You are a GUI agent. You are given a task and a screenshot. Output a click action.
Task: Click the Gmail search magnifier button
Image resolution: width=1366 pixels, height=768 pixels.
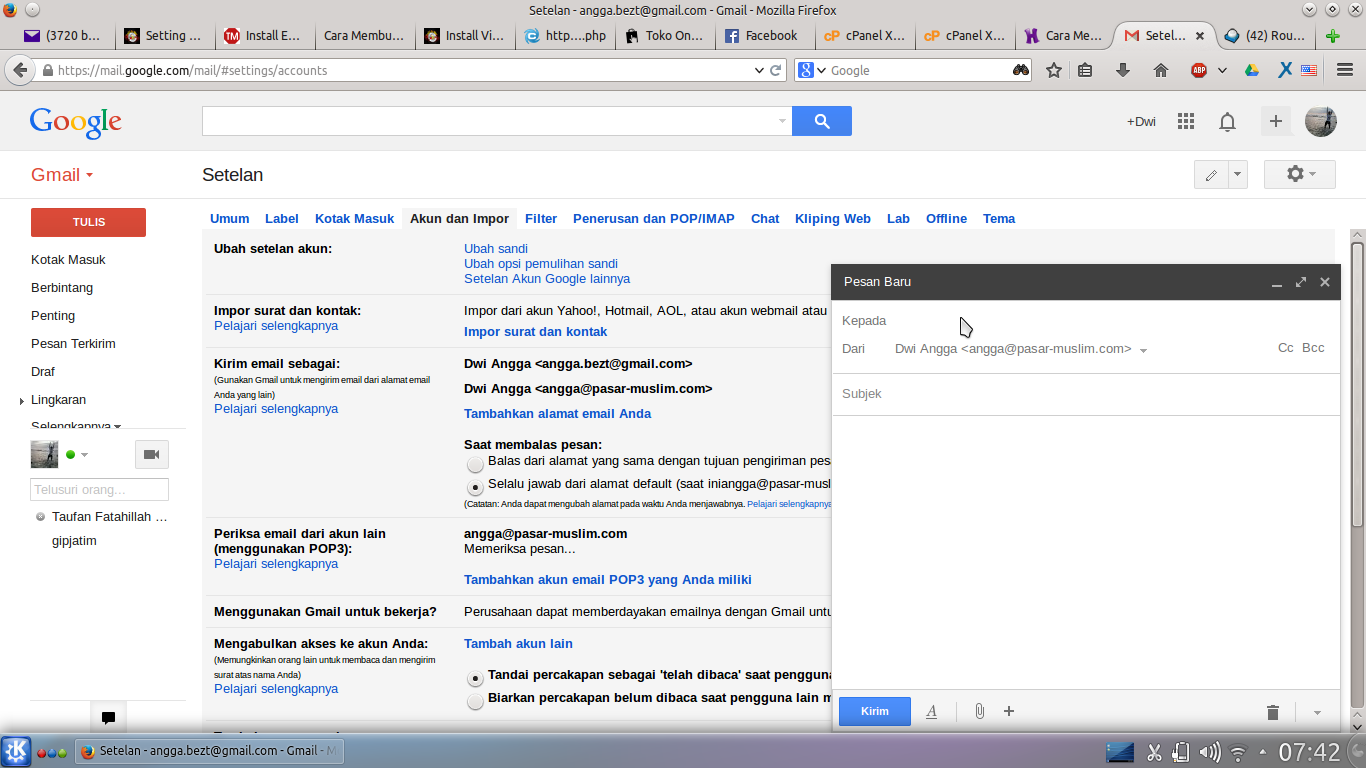coord(822,121)
